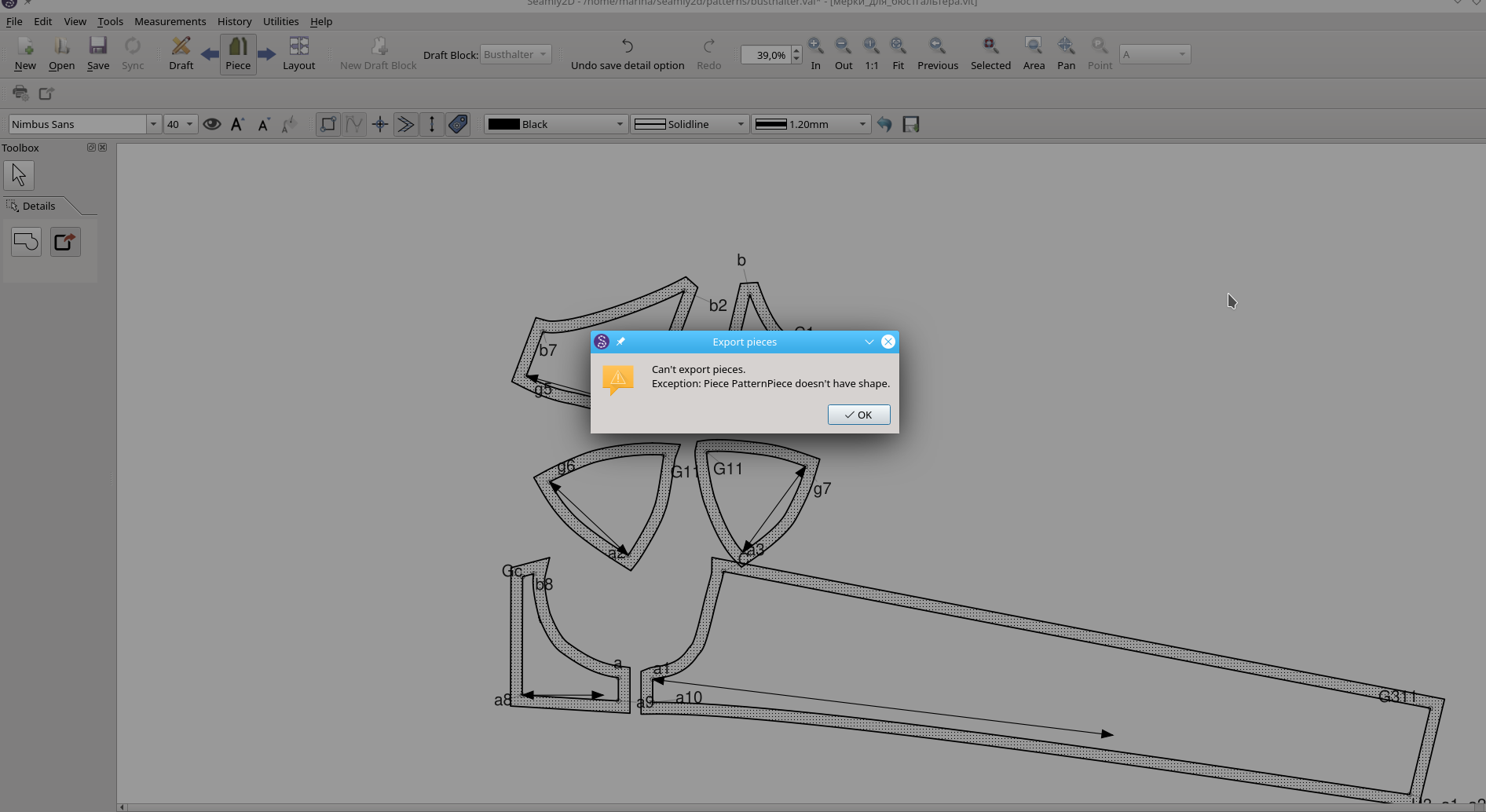Open the View menu
The height and width of the screenshot is (812, 1486).
(x=75, y=21)
